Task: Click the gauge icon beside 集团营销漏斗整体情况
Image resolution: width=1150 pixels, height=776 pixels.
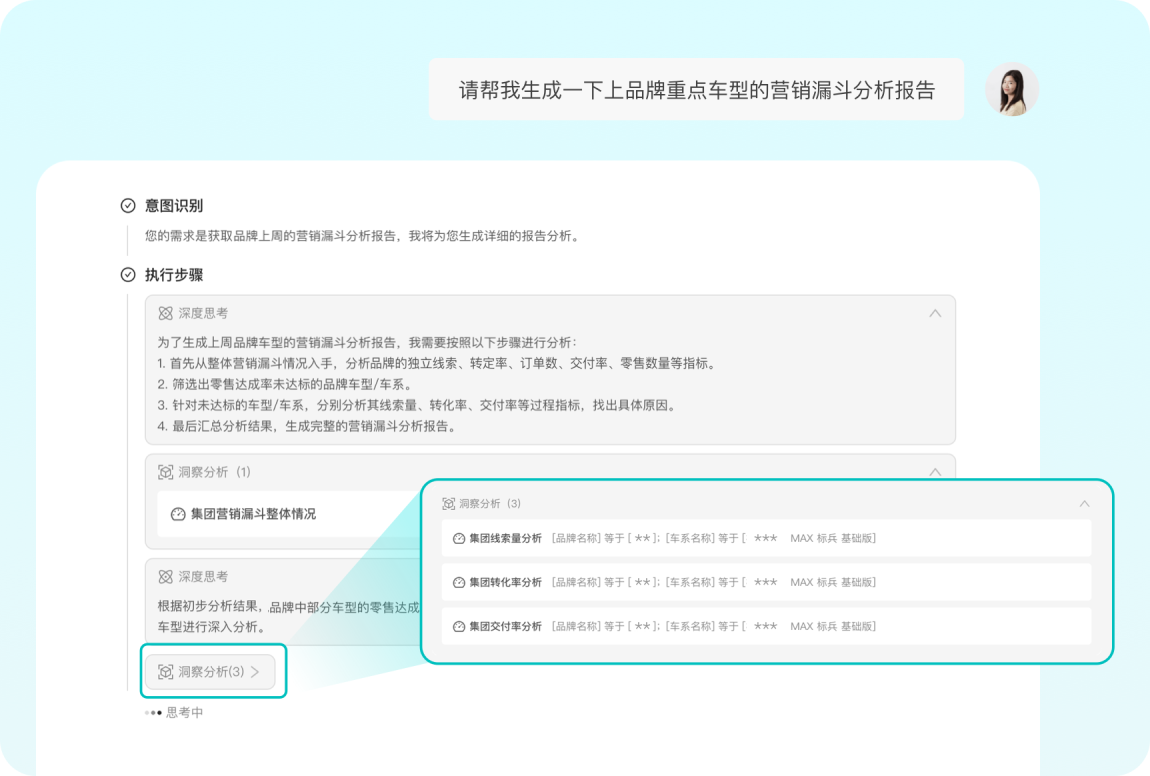Action: [x=176, y=513]
